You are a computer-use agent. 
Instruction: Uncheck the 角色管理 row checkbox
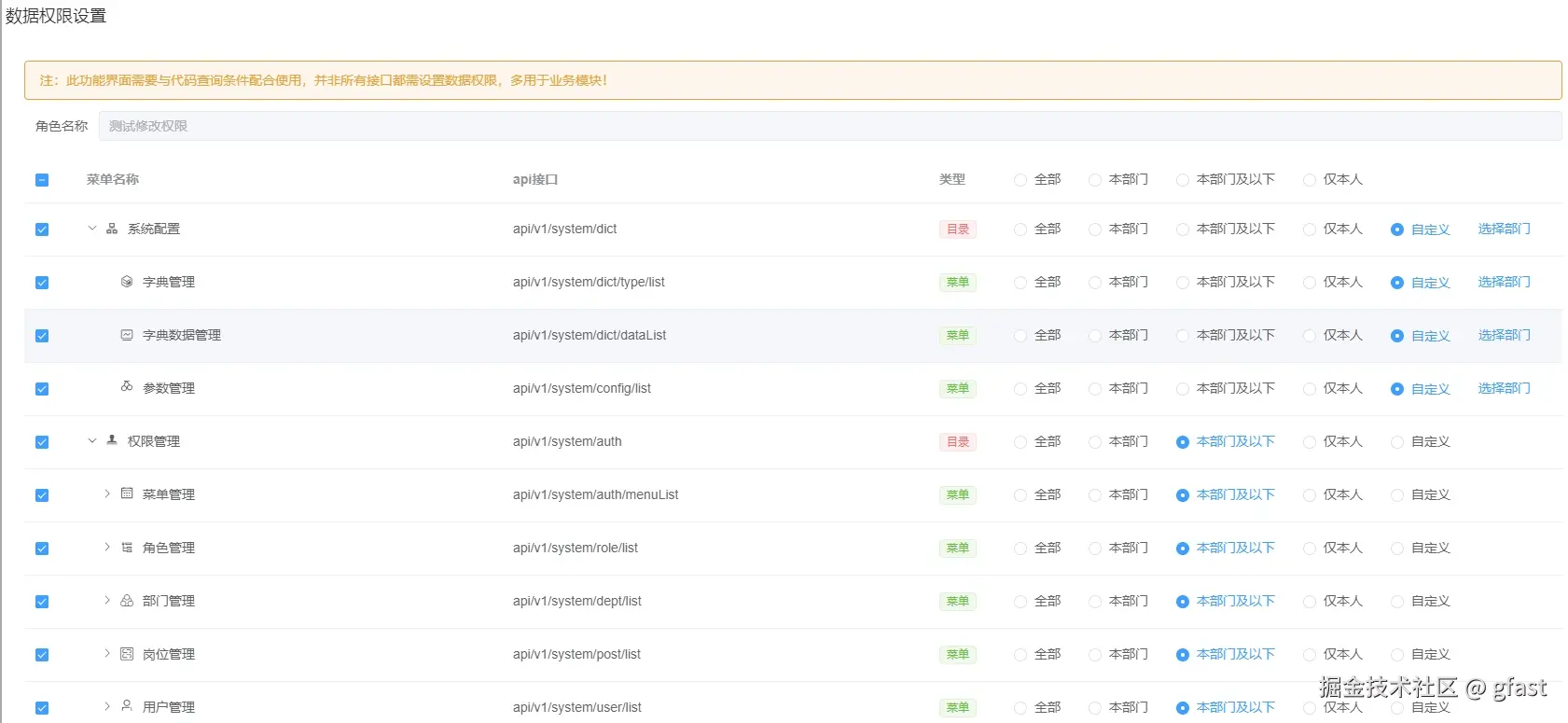[42, 549]
